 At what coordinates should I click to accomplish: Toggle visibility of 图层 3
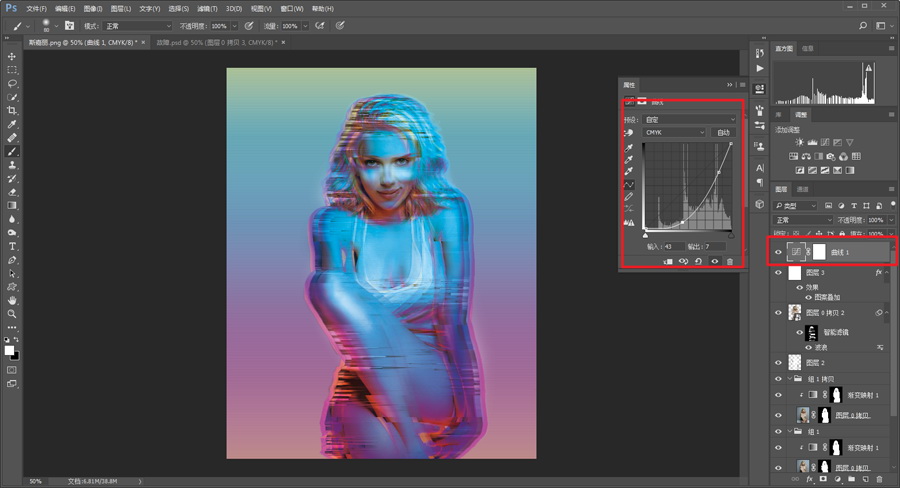pos(778,273)
